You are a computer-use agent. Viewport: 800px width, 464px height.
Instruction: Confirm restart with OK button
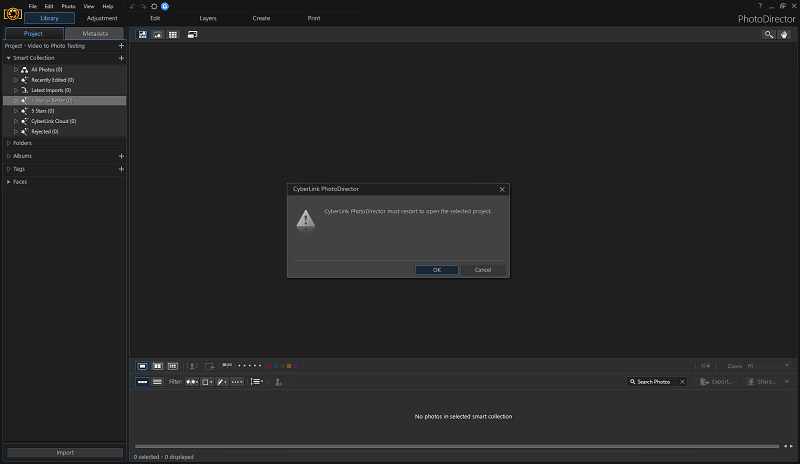[437, 270]
